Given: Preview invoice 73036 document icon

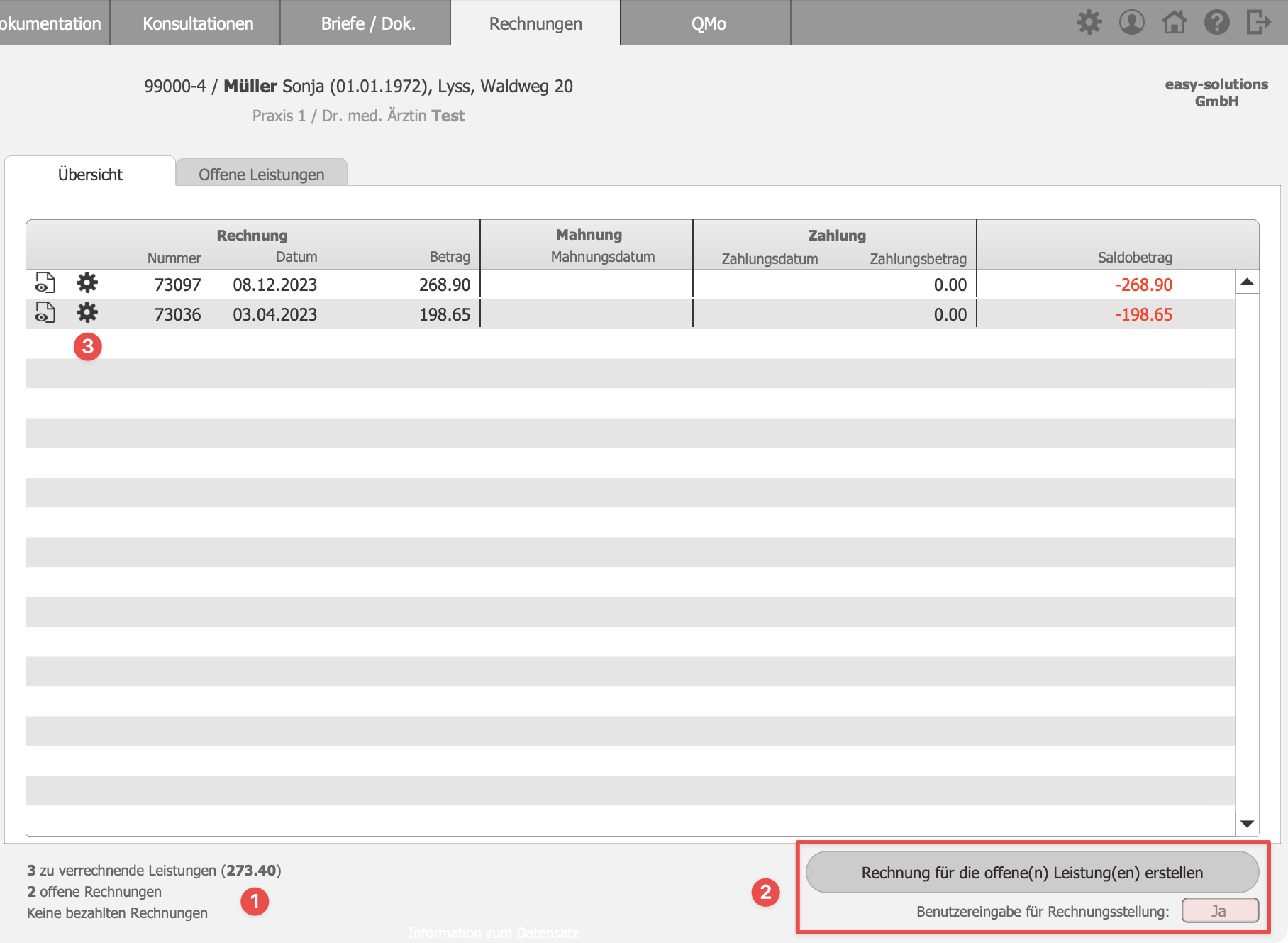Looking at the screenshot, I should [45, 313].
